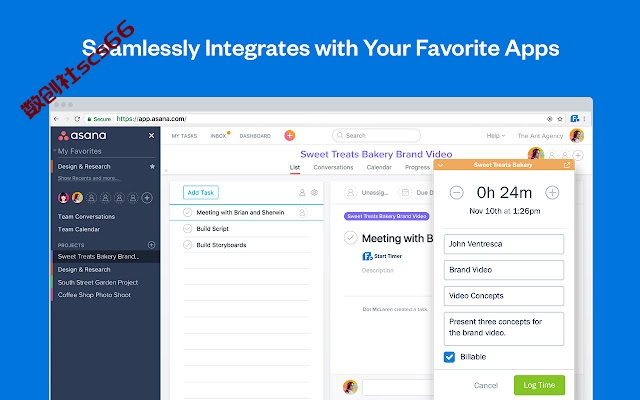This screenshot has height=400, width=640.
Task: Click Show Recents and more link
Action: point(89,178)
